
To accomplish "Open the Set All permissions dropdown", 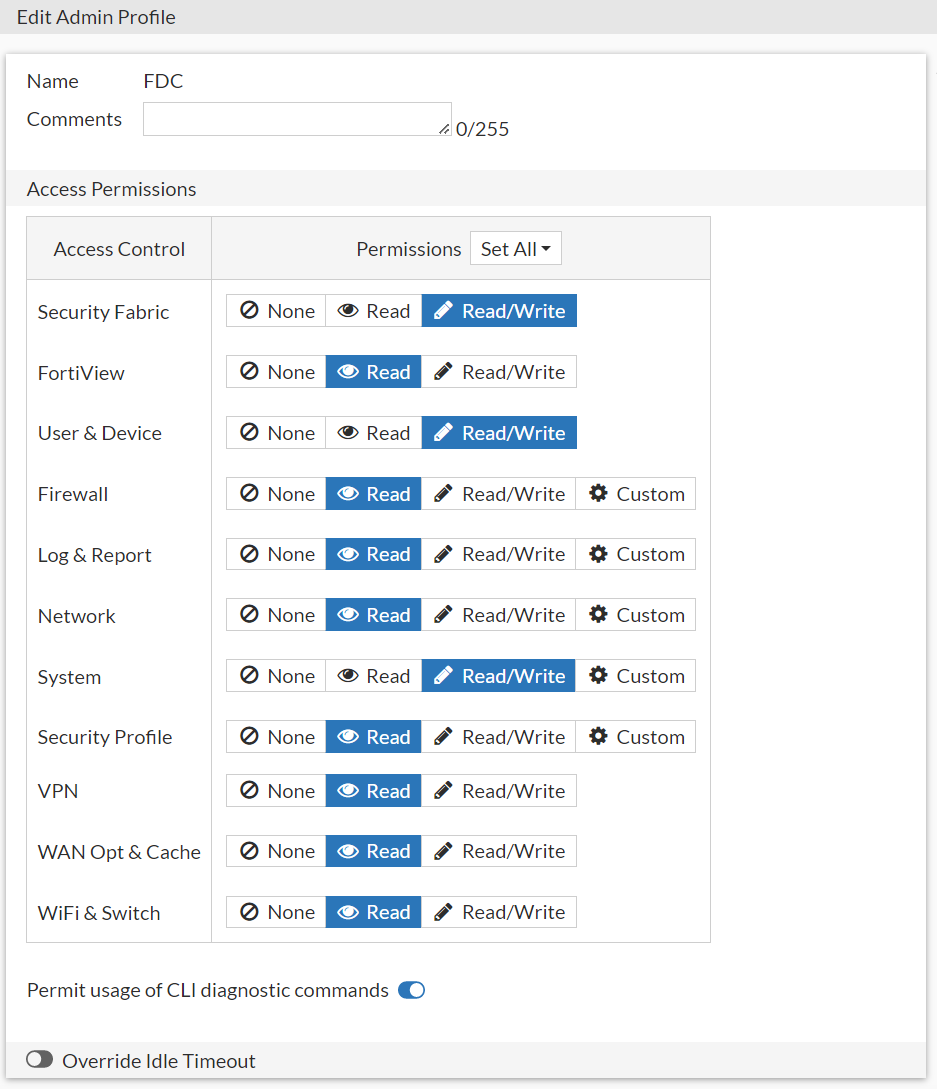I will 515,249.
